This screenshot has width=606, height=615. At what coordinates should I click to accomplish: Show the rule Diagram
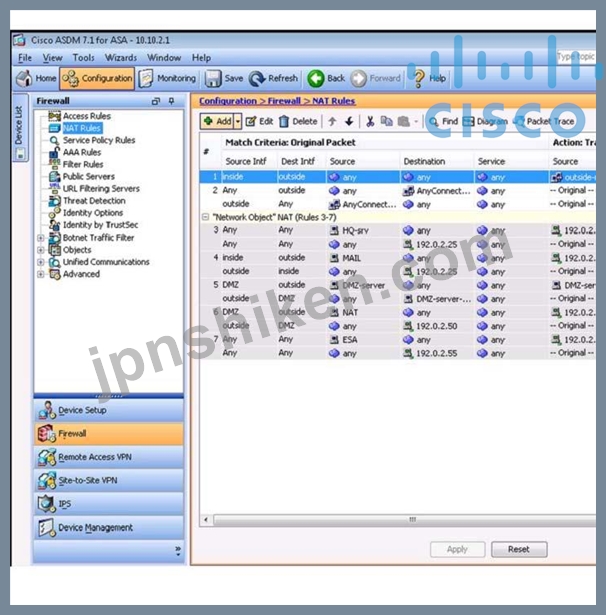tap(486, 121)
